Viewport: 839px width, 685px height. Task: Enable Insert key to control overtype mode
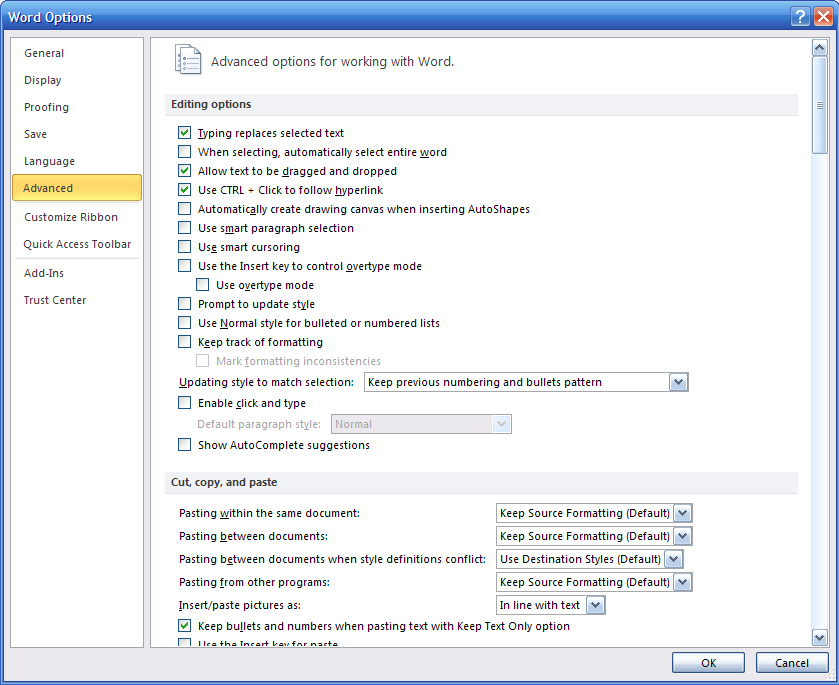(x=185, y=266)
